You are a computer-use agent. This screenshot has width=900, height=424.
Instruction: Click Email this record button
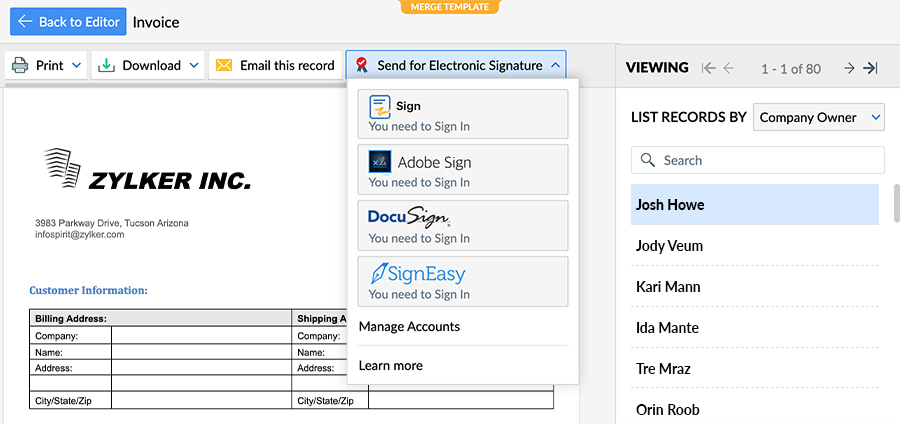click(276, 66)
